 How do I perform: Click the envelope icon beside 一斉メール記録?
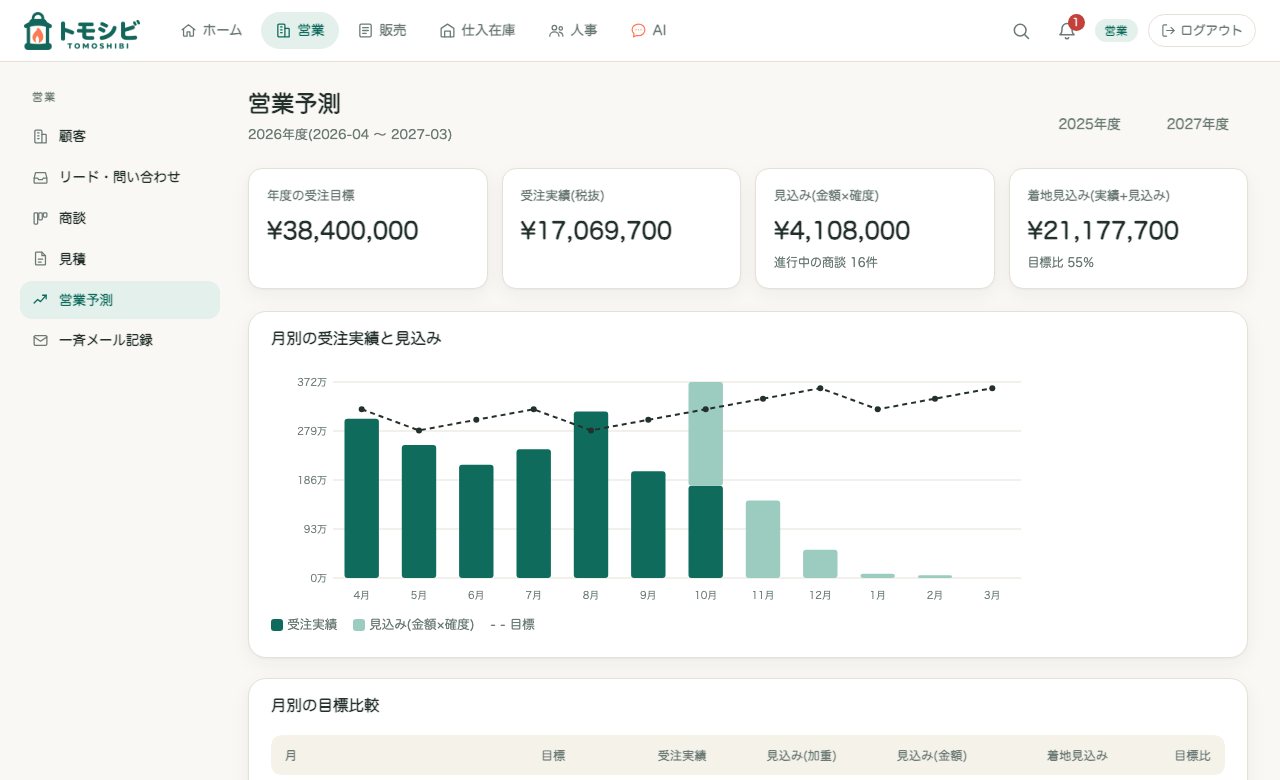[40, 340]
